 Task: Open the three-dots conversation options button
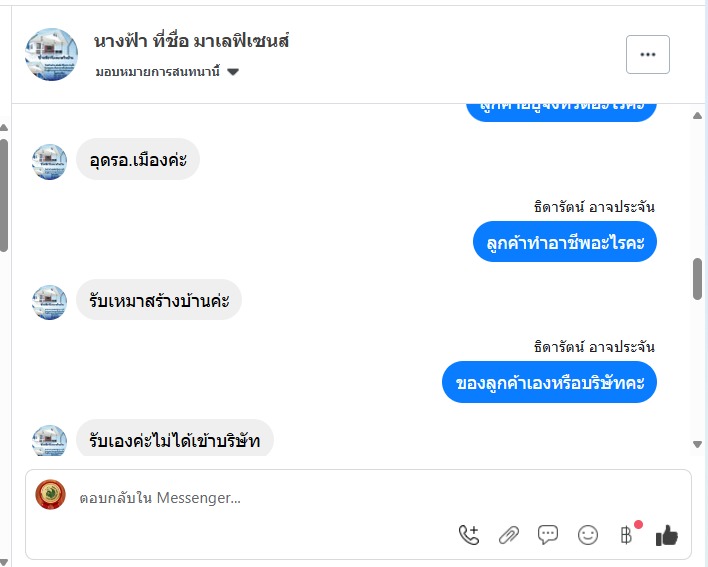[647, 55]
